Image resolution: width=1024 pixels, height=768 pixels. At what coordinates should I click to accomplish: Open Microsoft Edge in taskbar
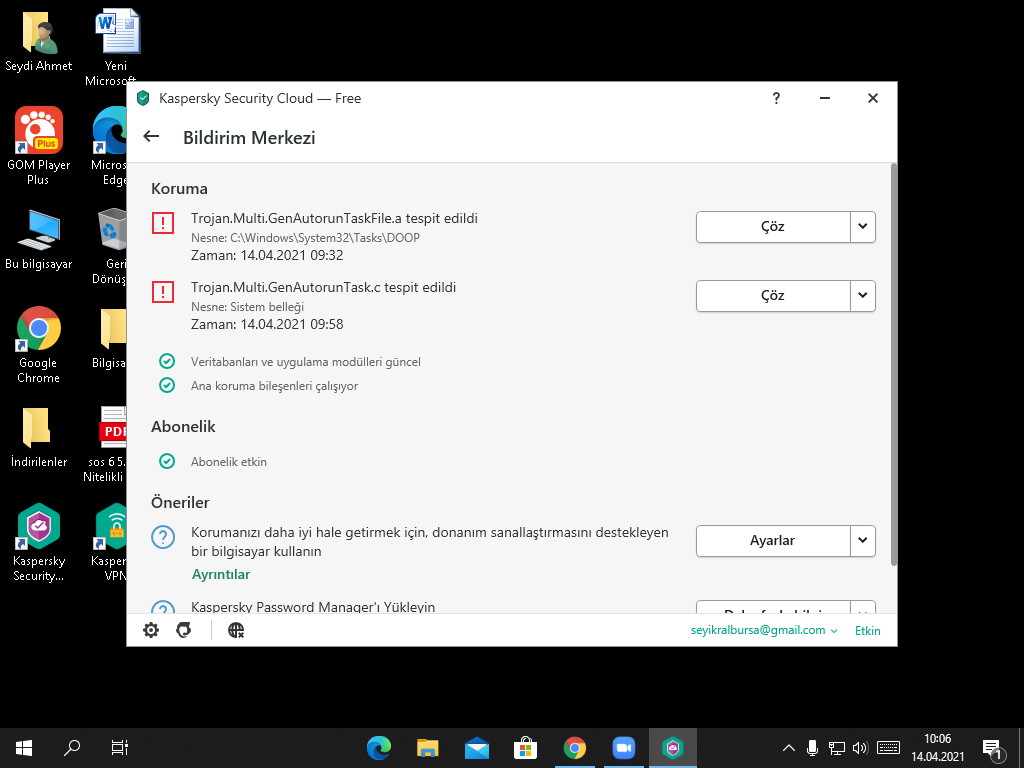coord(379,748)
